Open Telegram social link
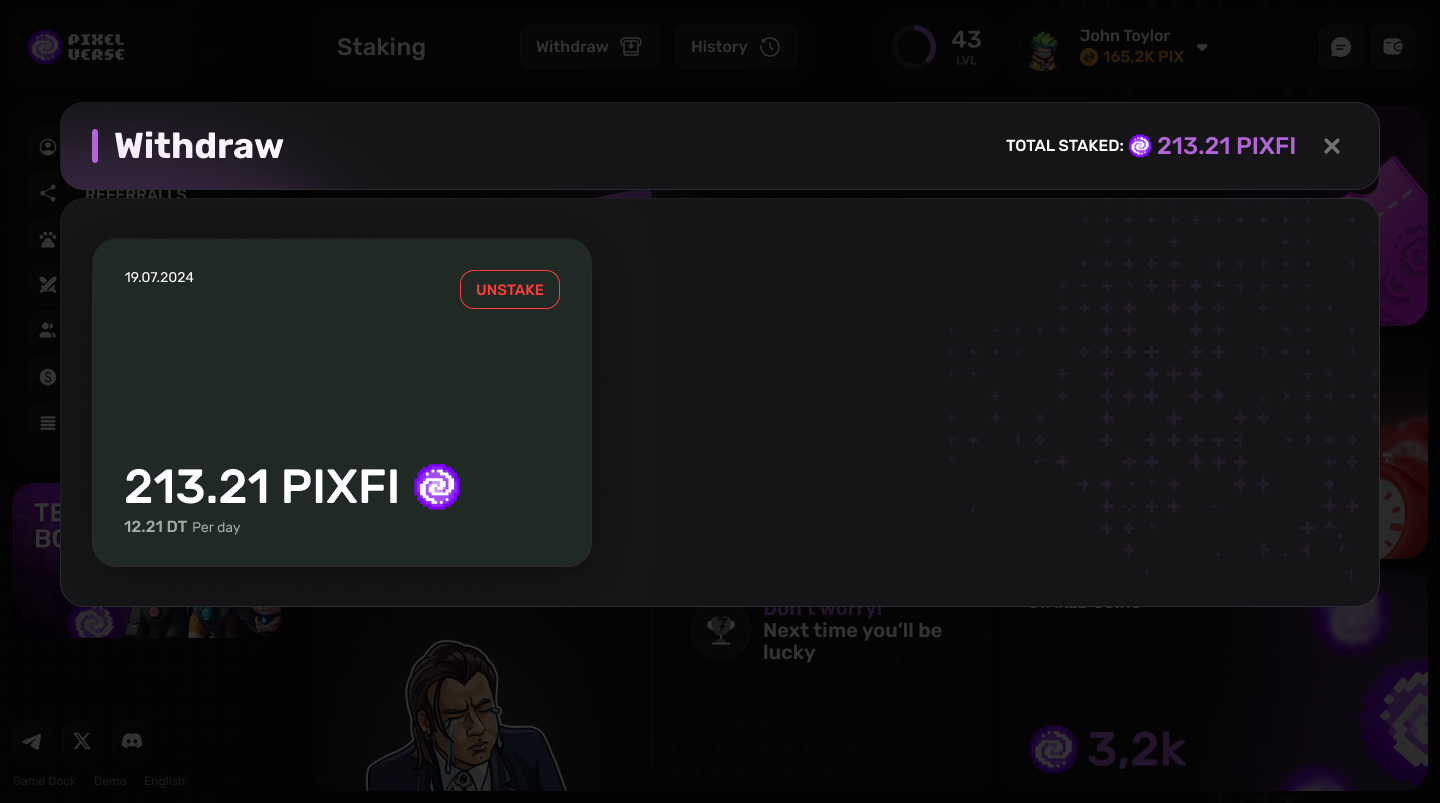 (x=32, y=741)
